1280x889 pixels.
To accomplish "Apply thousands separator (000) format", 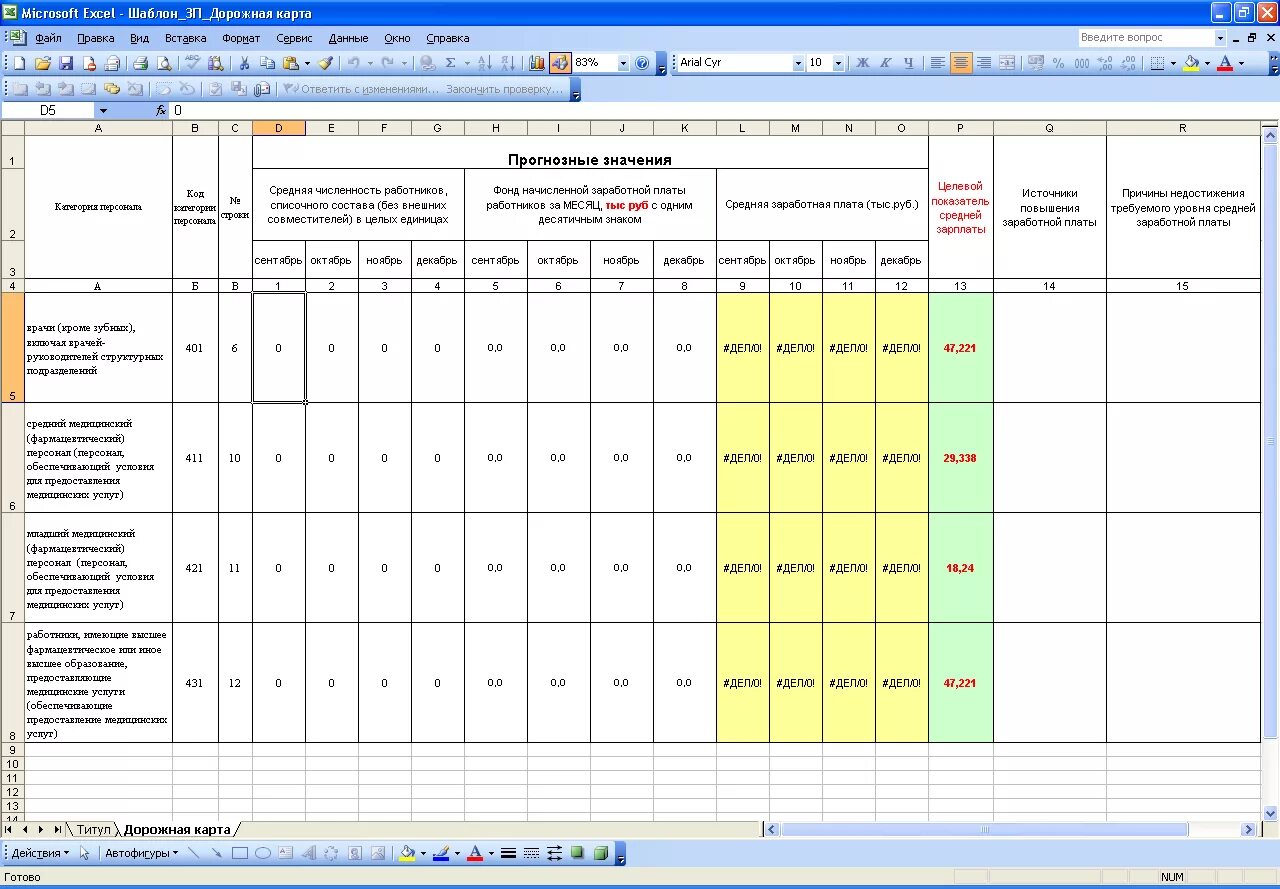I will [1082, 63].
